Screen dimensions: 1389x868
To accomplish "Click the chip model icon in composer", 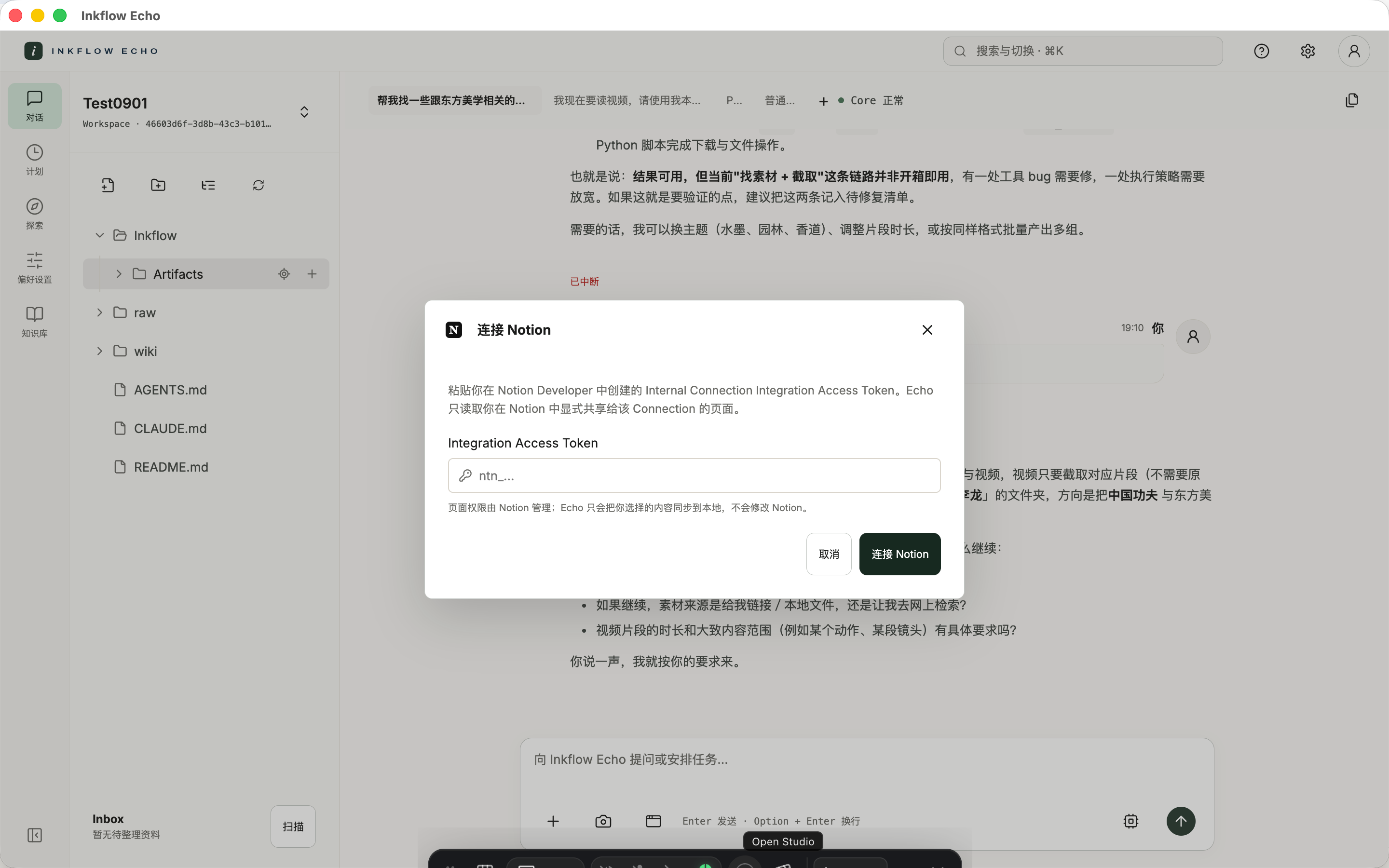I will 1130,821.
